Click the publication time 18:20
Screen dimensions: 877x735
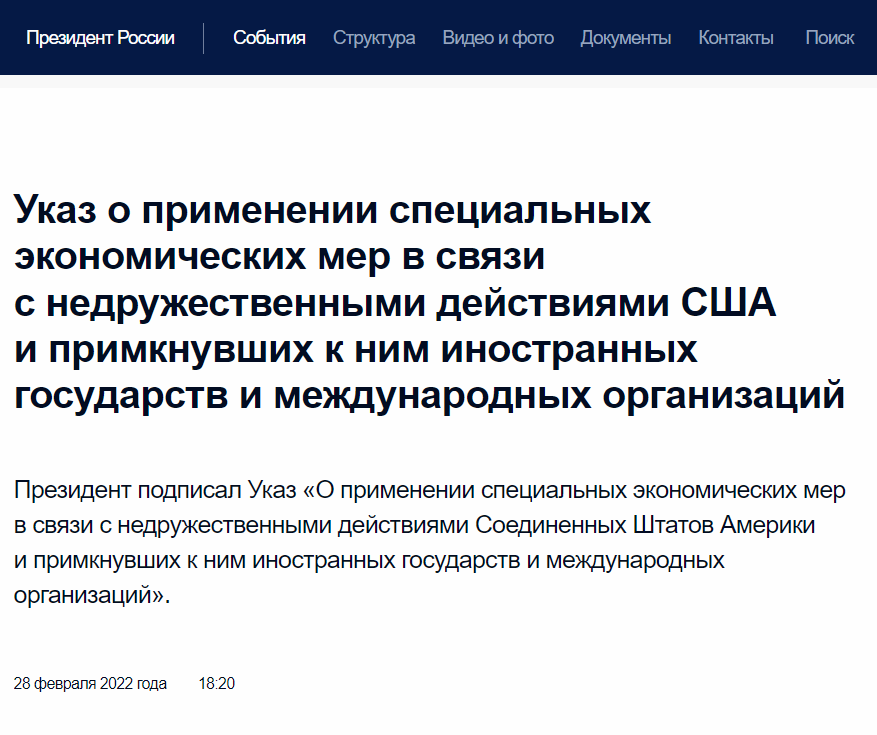217,684
